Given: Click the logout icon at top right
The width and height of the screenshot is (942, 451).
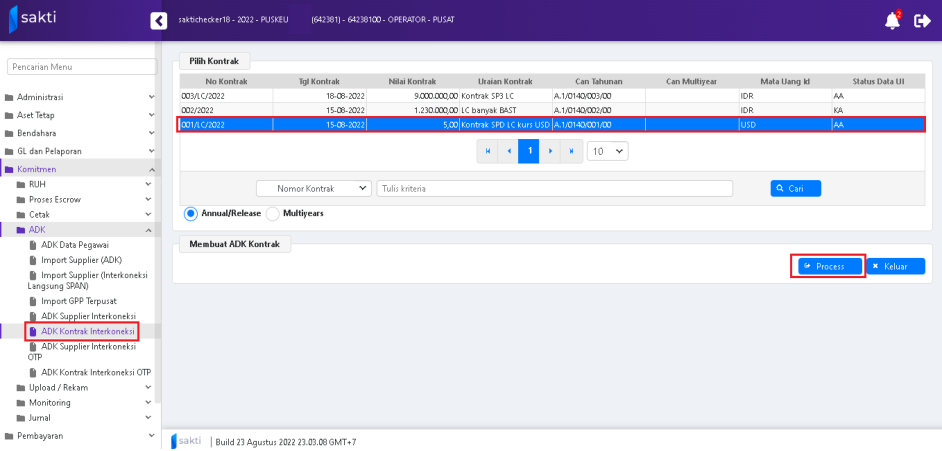Looking at the screenshot, I should pos(922,21).
